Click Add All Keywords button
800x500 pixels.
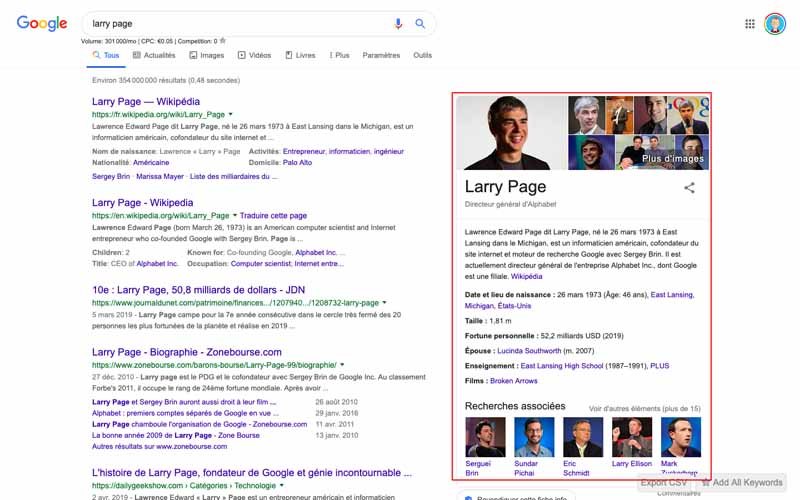742,483
